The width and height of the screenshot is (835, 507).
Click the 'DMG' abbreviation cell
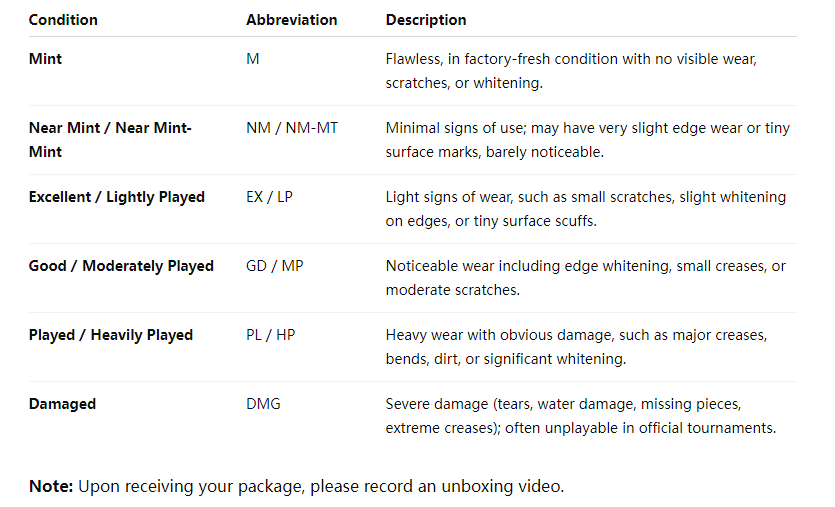coord(263,404)
